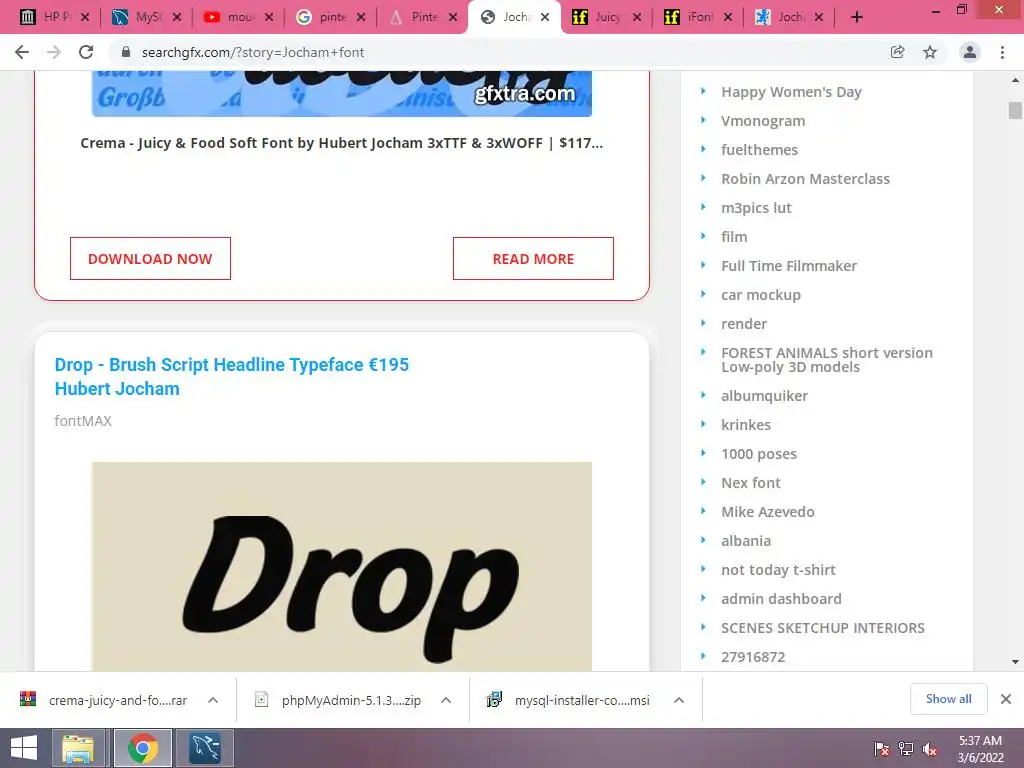Close the Google pinterest search tab
This screenshot has height=768, width=1024.
click(360, 18)
